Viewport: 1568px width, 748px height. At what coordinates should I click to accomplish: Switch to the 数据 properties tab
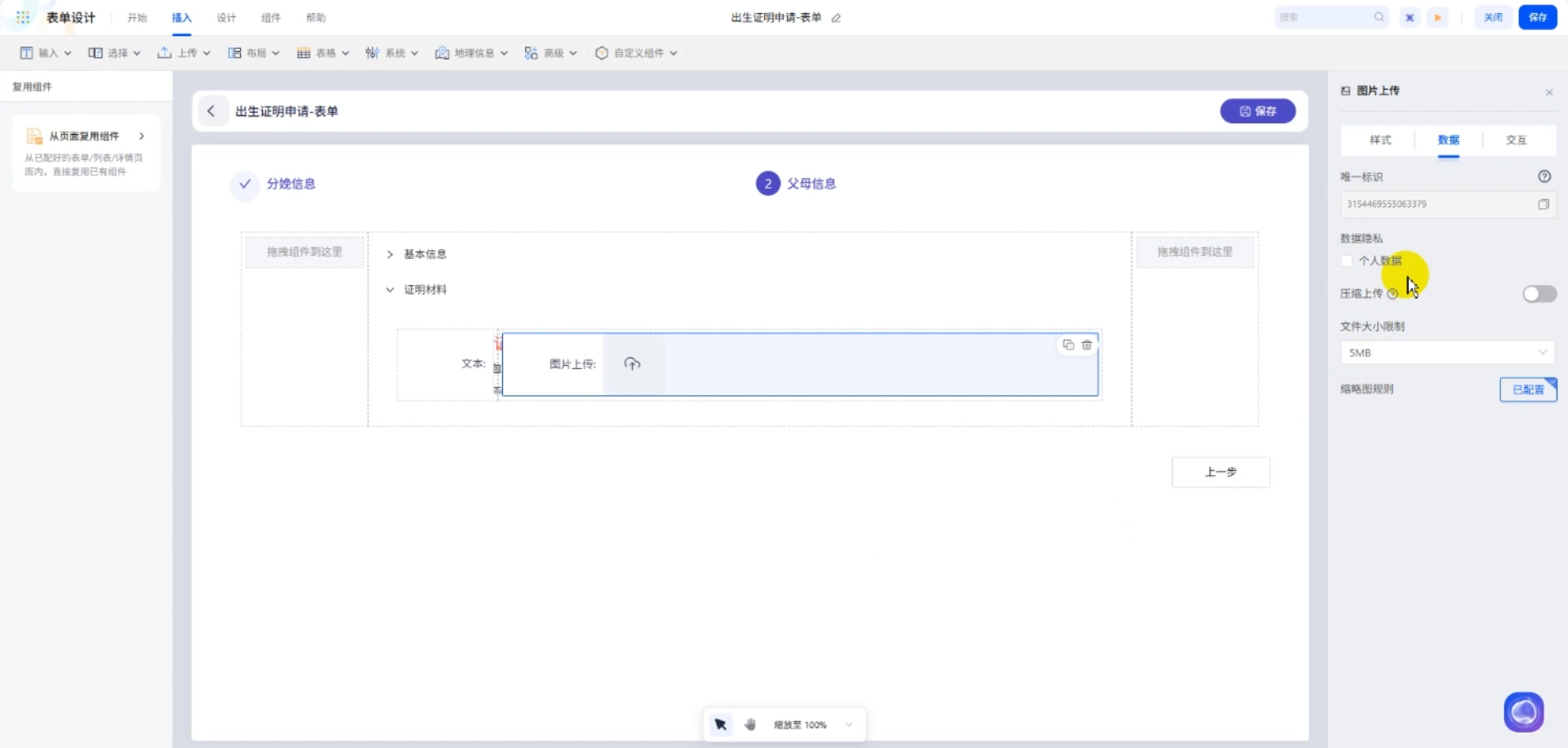(1449, 140)
